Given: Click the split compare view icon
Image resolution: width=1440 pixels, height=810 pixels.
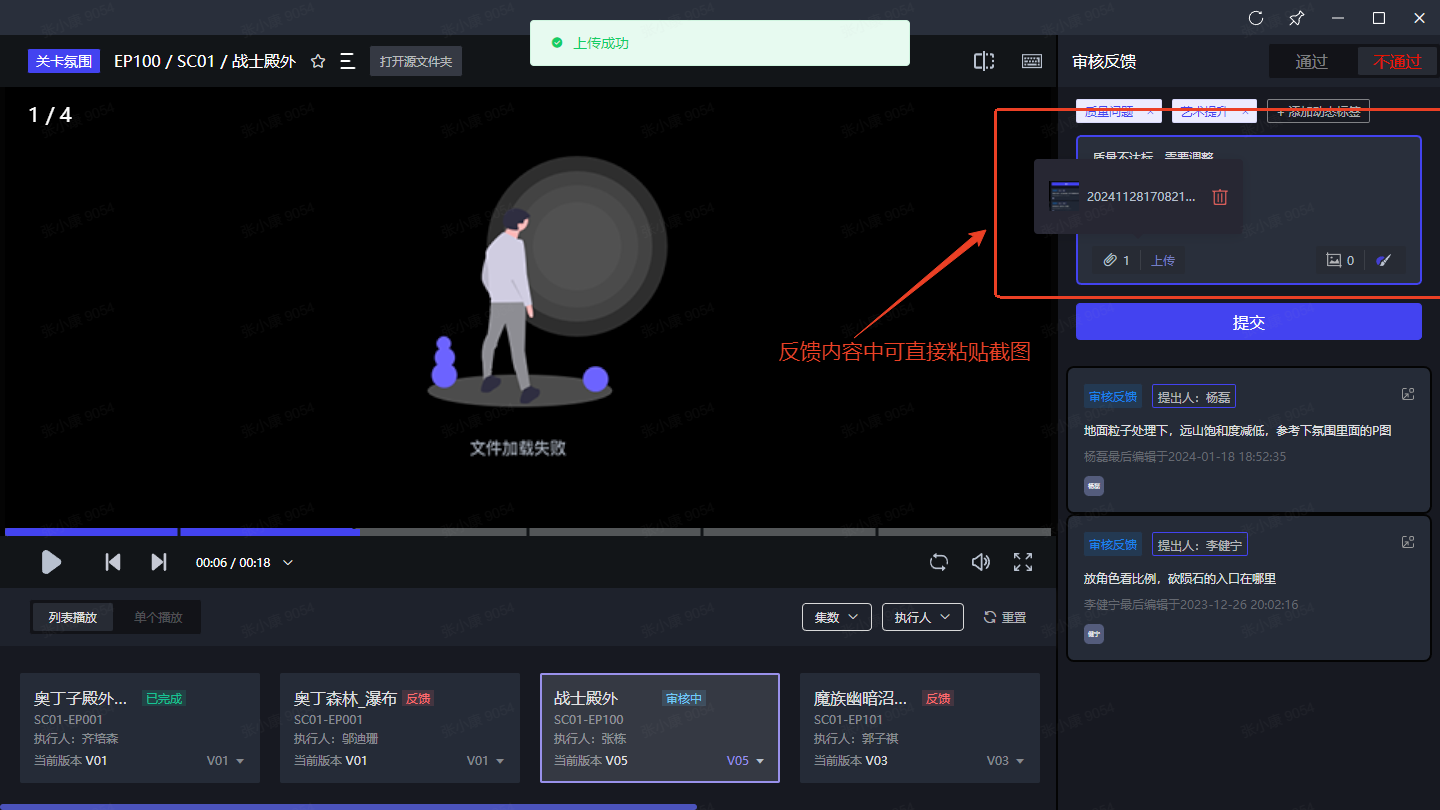Looking at the screenshot, I should (984, 62).
